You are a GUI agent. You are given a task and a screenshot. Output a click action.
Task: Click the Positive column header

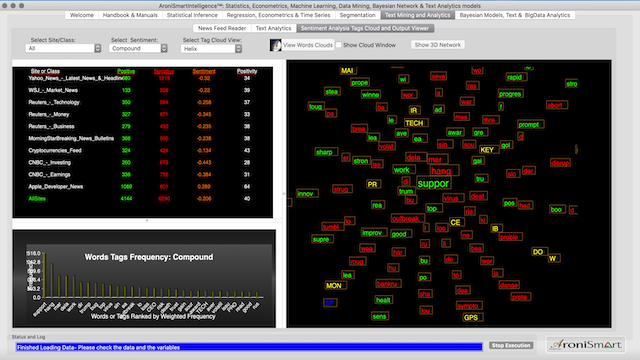(126, 71)
